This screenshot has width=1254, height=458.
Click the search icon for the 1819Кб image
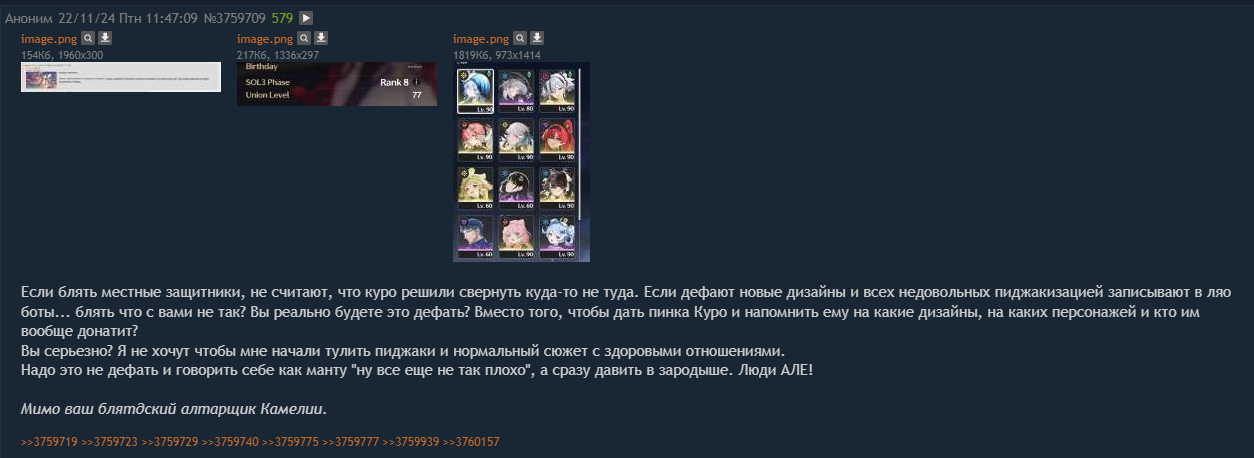click(520, 38)
